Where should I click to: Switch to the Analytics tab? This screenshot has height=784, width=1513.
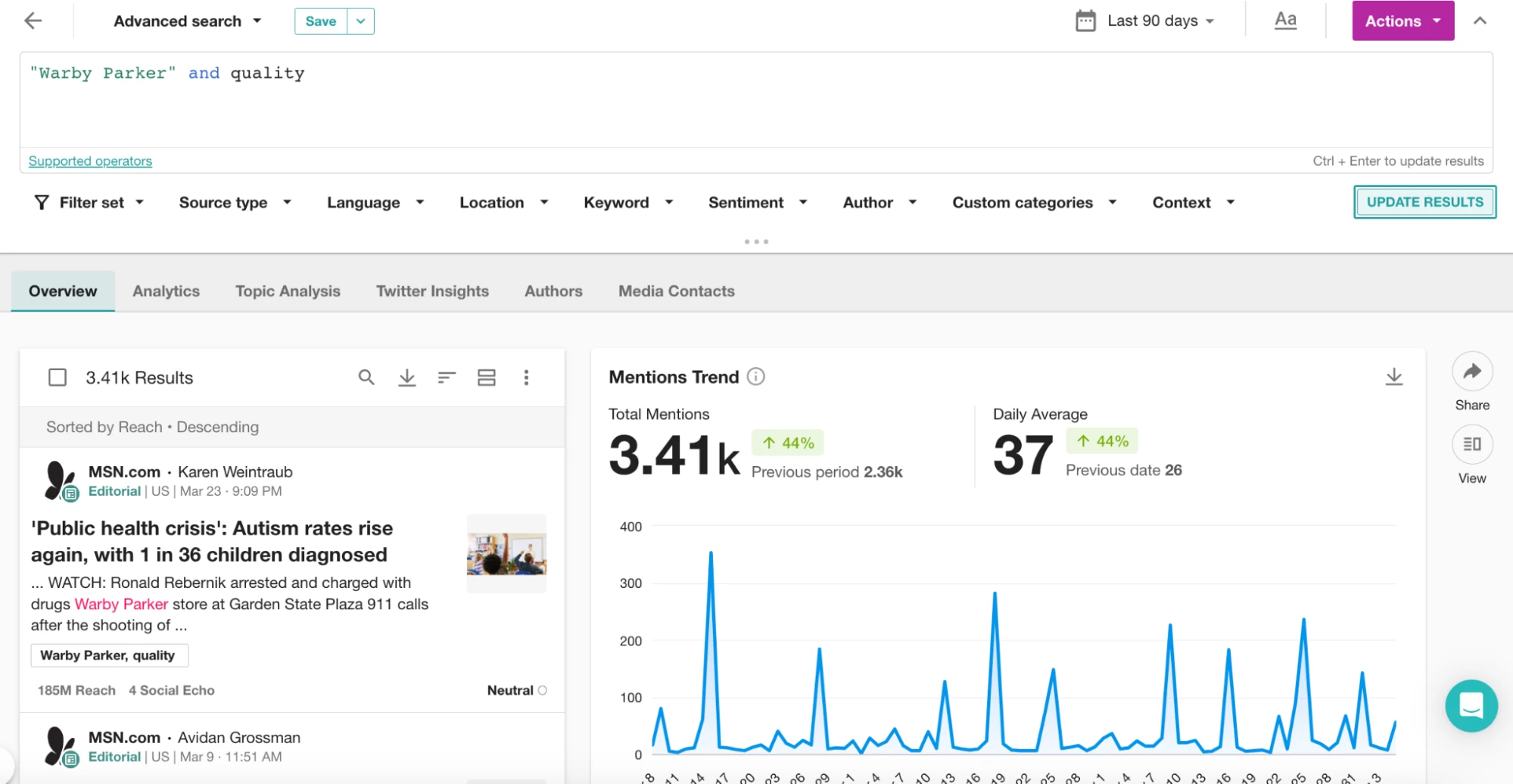166,291
